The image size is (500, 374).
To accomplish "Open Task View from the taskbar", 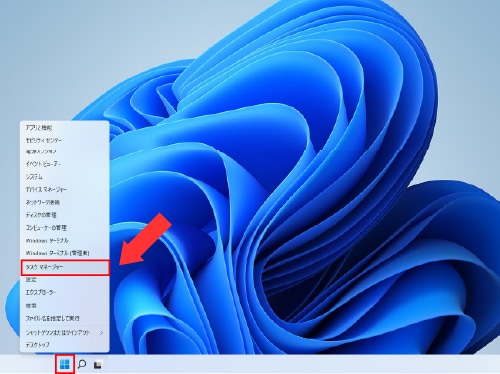I will coord(98,364).
